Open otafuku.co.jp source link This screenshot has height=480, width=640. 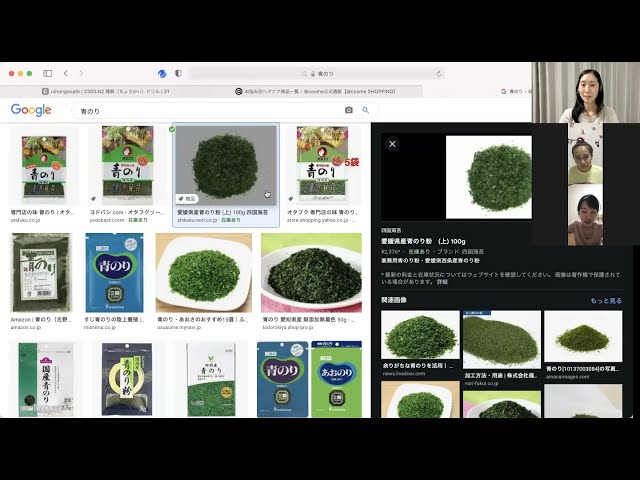pos(25,220)
